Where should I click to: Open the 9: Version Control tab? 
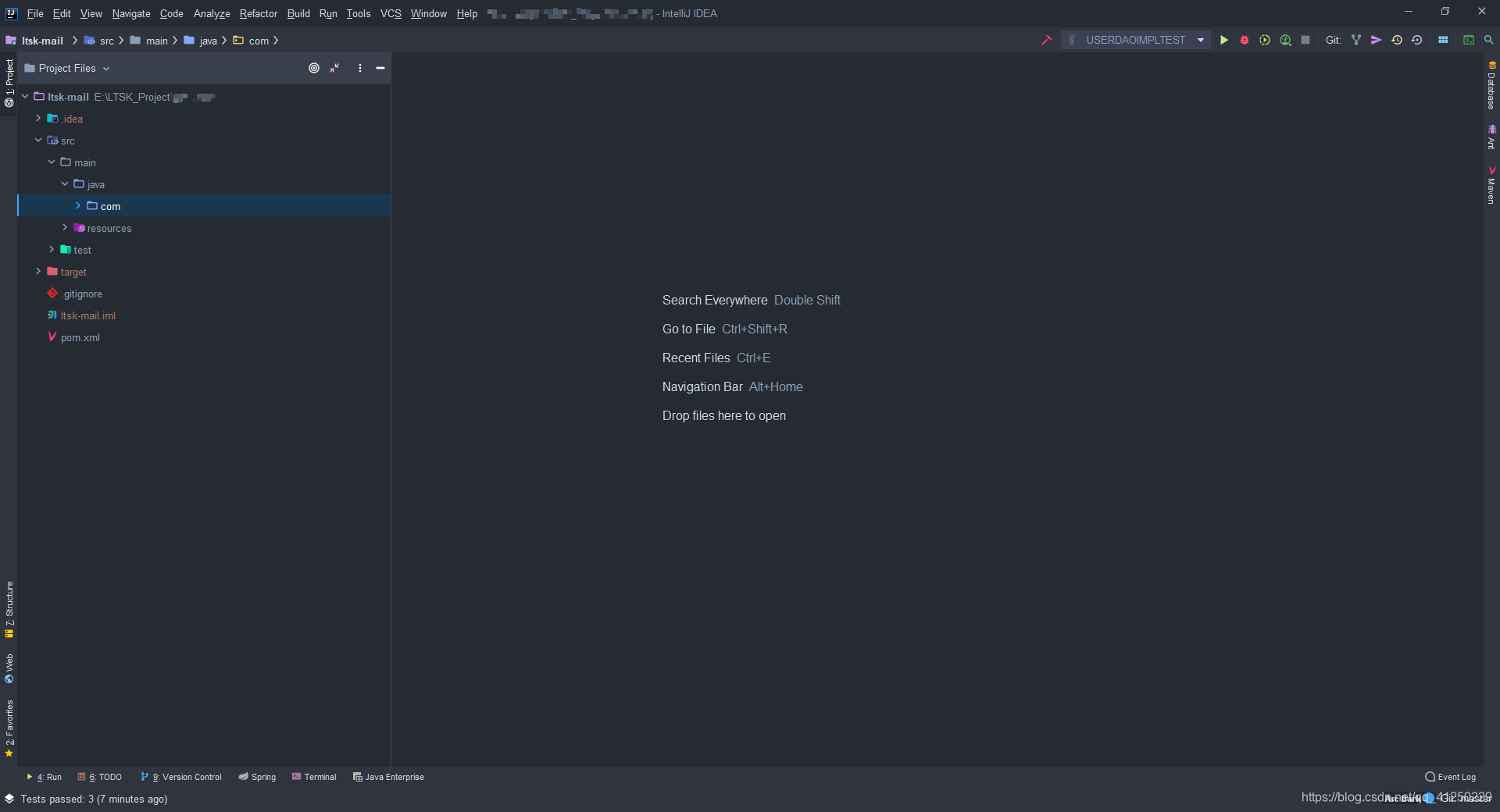[181, 777]
